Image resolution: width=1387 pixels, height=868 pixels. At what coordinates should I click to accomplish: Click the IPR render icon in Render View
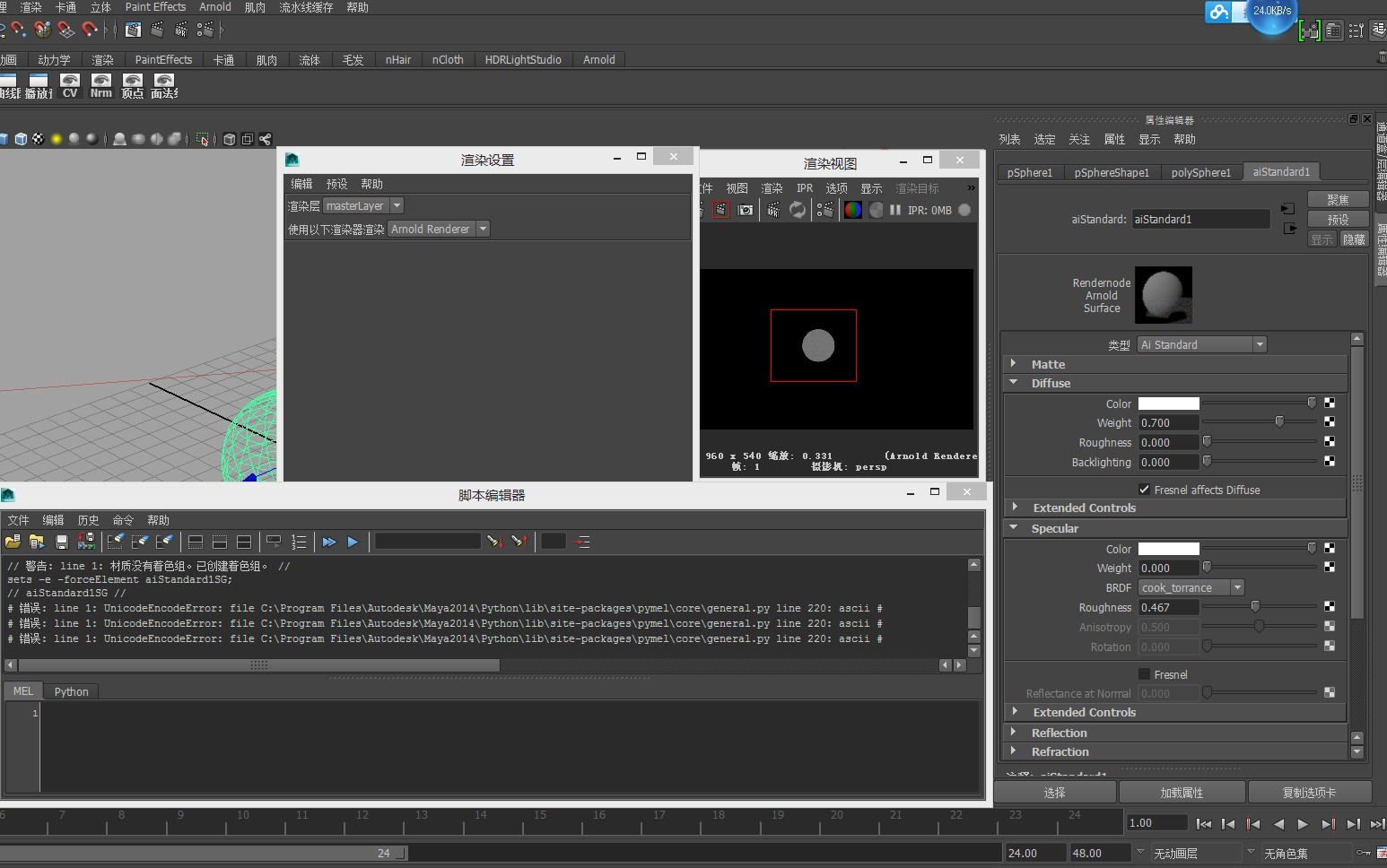click(773, 210)
